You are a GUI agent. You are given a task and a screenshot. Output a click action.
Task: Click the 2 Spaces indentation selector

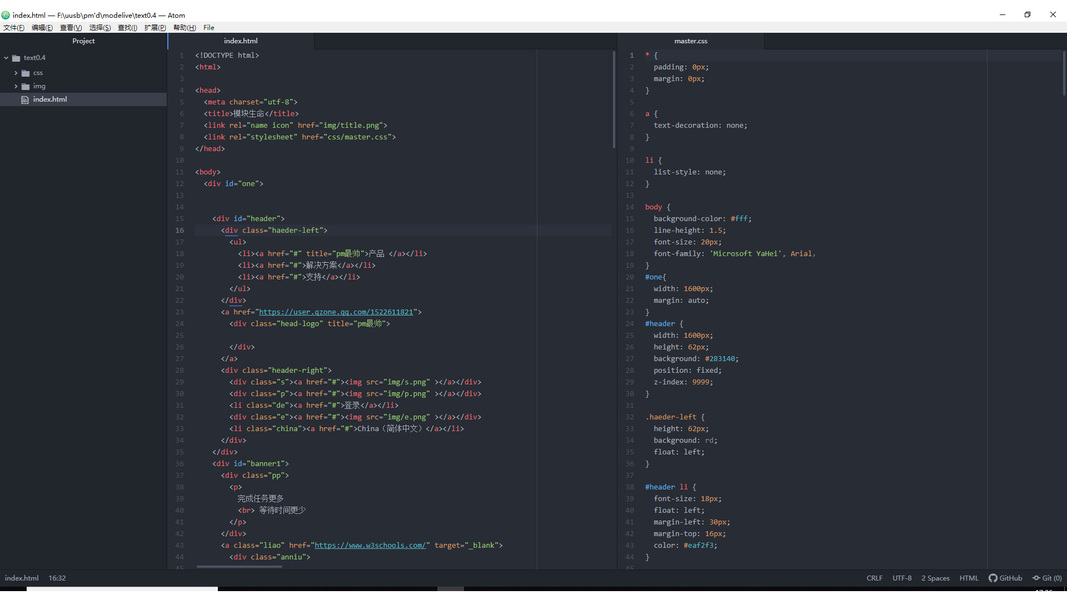click(935, 578)
